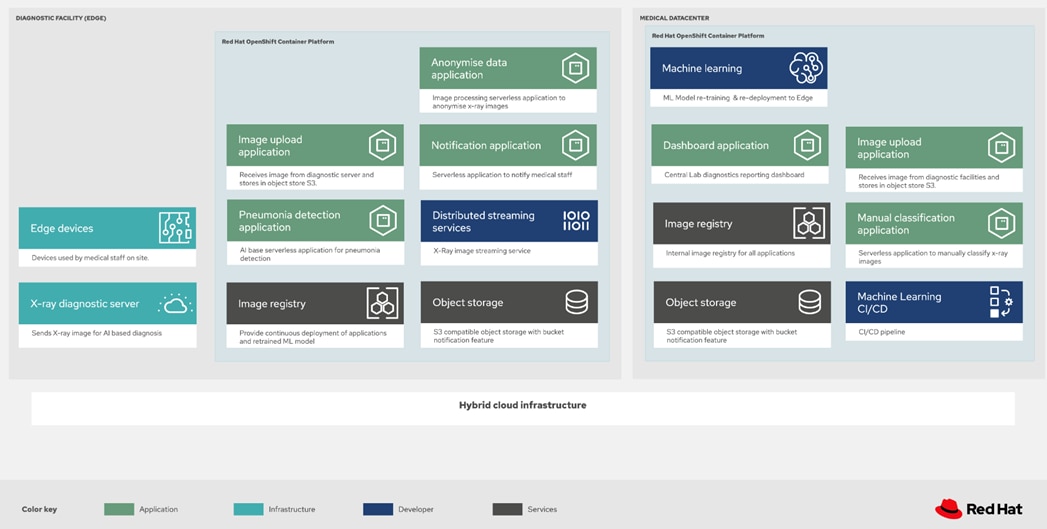
Task: Click edge 'Red Hat OpenShift Container Platform' label
Action: click(x=278, y=41)
